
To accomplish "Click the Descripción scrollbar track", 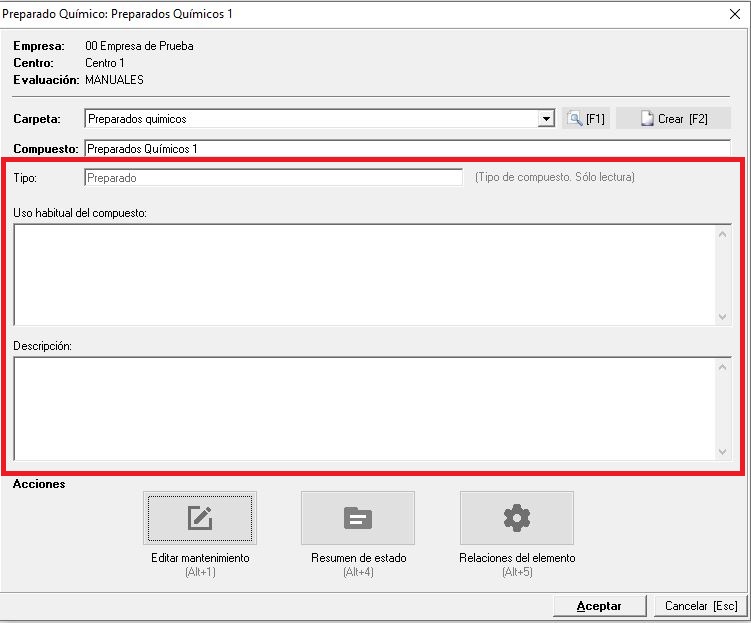I will [x=723, y=410].
